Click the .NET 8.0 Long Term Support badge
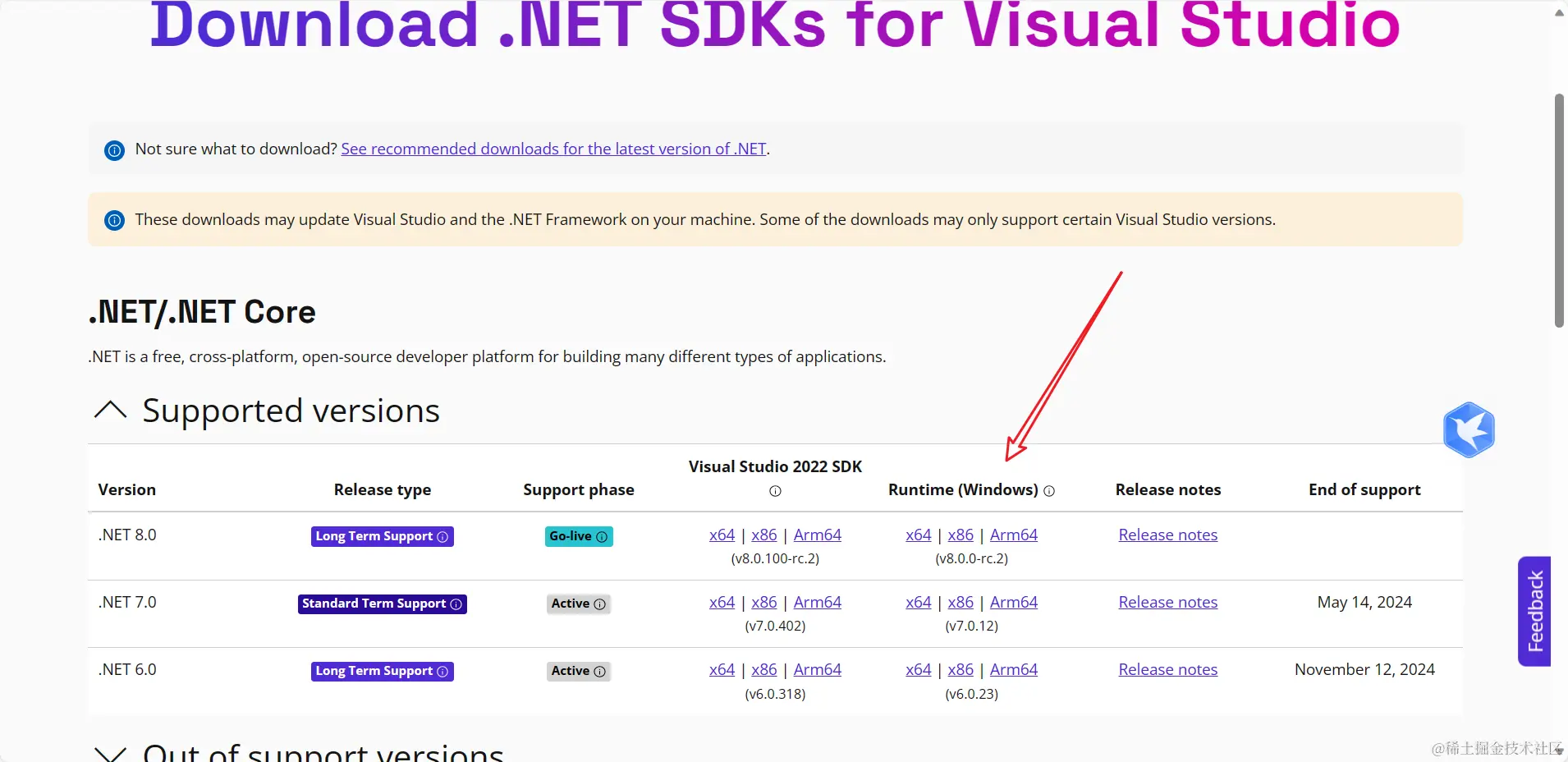The height and width of the screenshot is (762, 1568). 383,536
